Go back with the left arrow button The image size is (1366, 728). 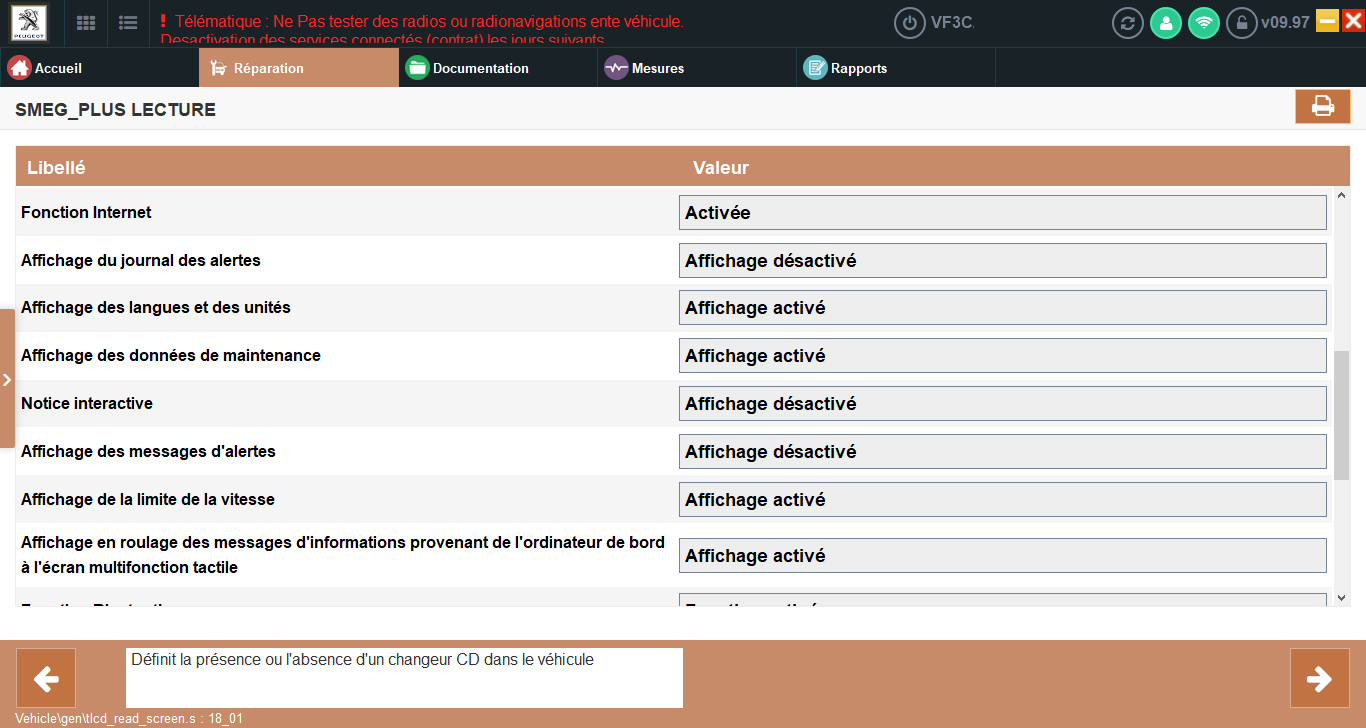coord(46,678)
